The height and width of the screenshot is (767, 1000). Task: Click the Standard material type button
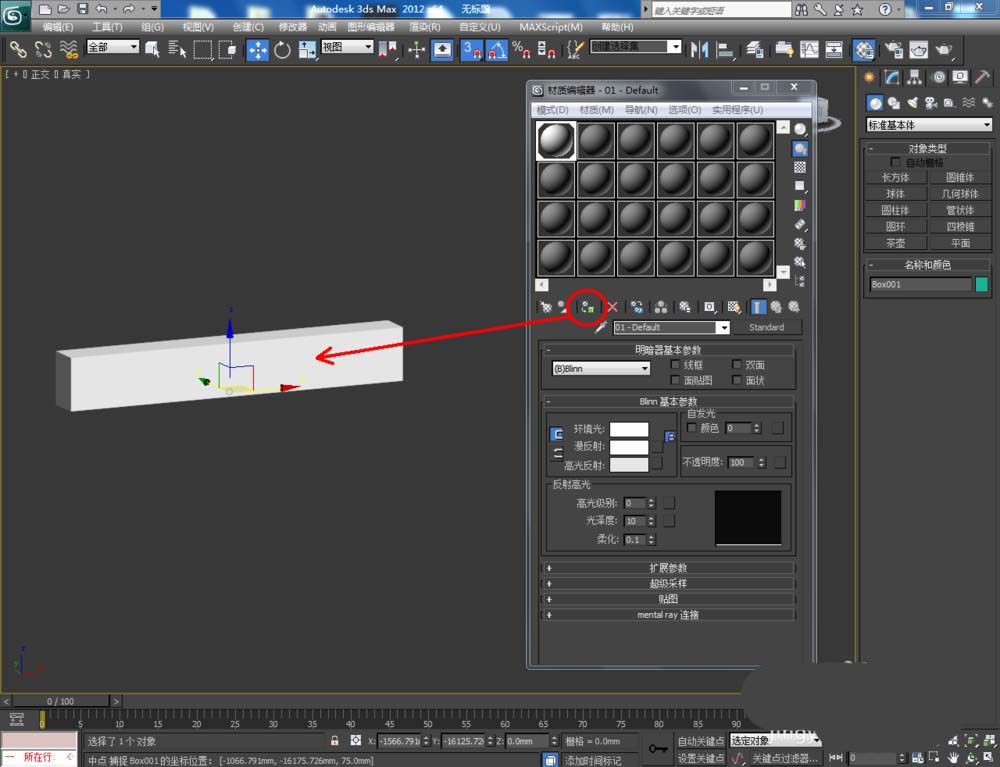tap(766, 327)
